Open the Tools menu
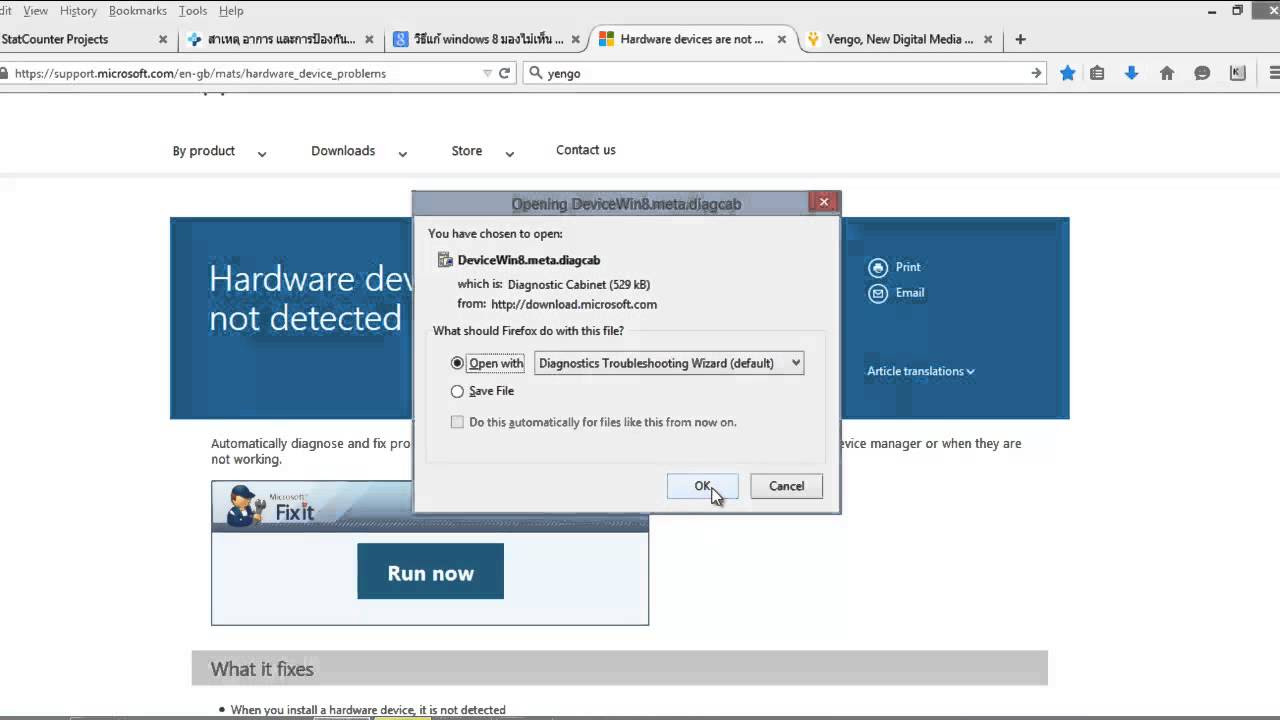 [193, 10]
